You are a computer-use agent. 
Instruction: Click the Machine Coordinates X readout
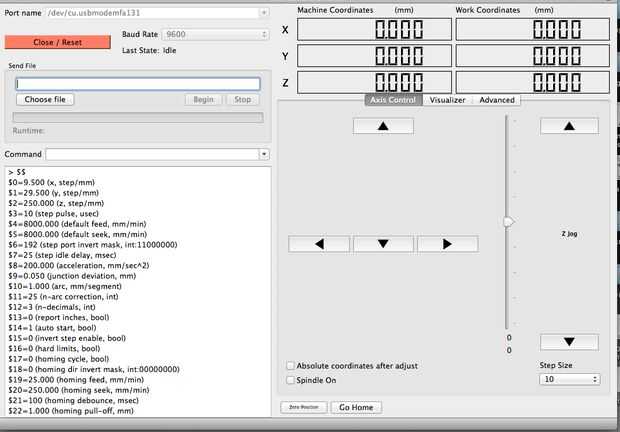pos(374,29)
